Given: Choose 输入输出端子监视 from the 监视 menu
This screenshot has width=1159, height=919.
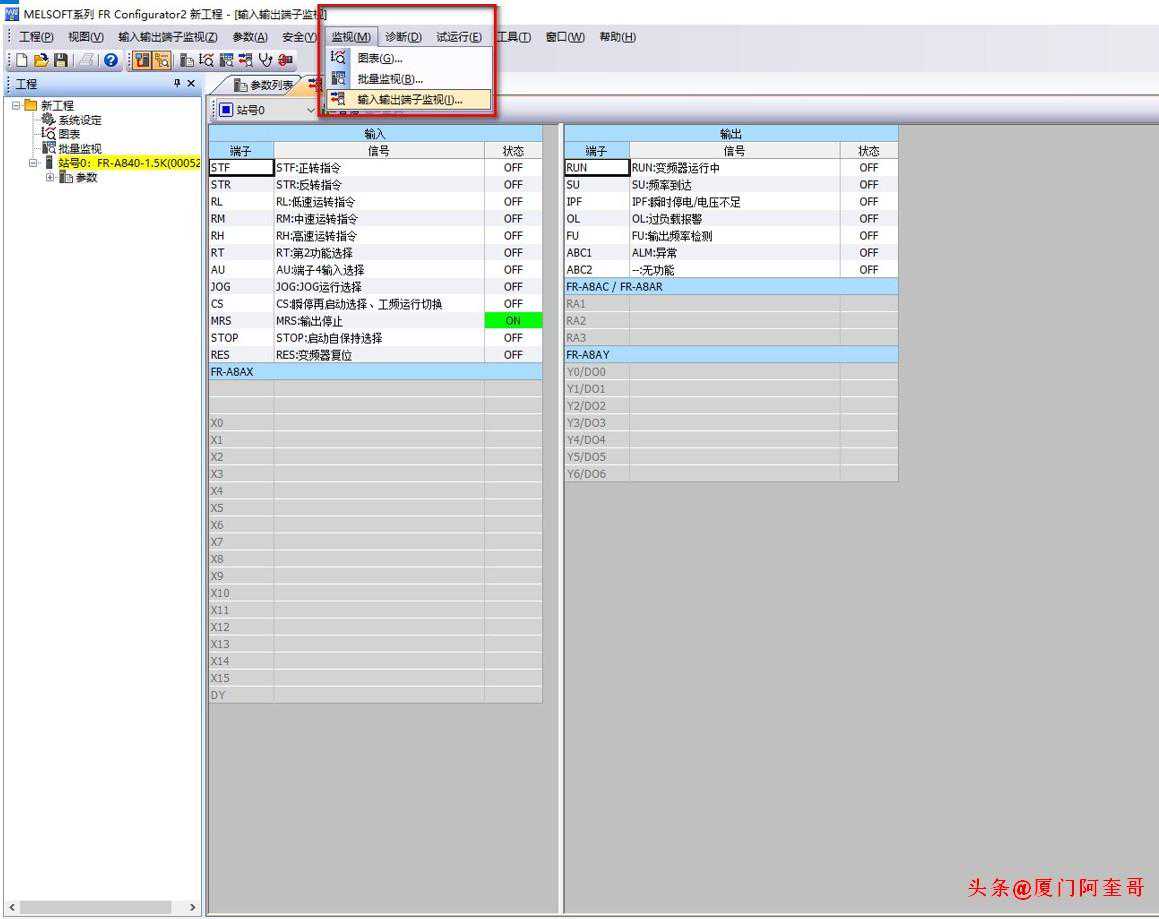Looking at the screenshot, I should coord(409,100).
